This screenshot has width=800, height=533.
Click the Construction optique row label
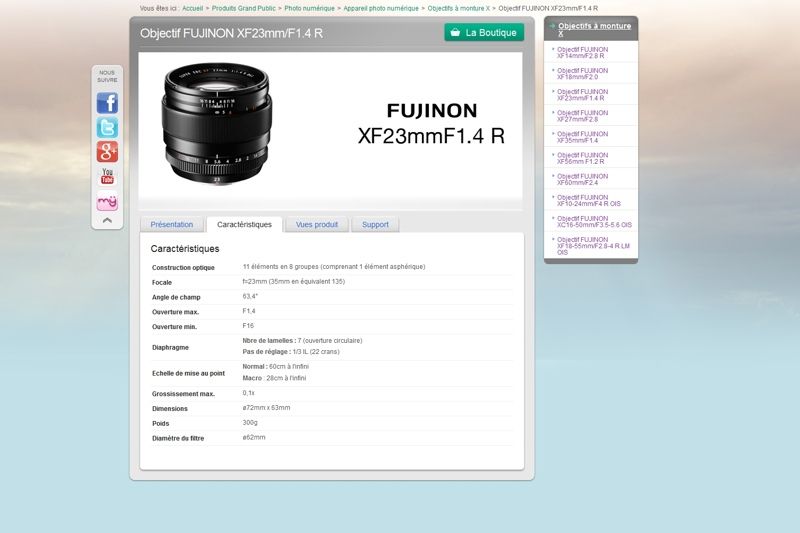click(183, 267)
